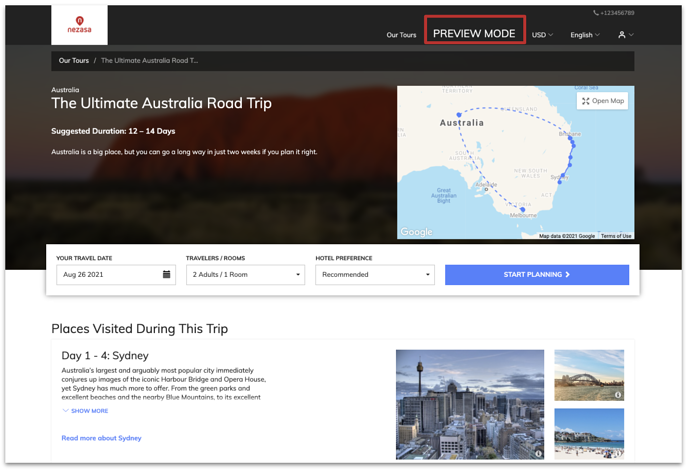The height and width of the screenshot is (471, 688).
Task: Click the Start Planning button
Action: 537,275
